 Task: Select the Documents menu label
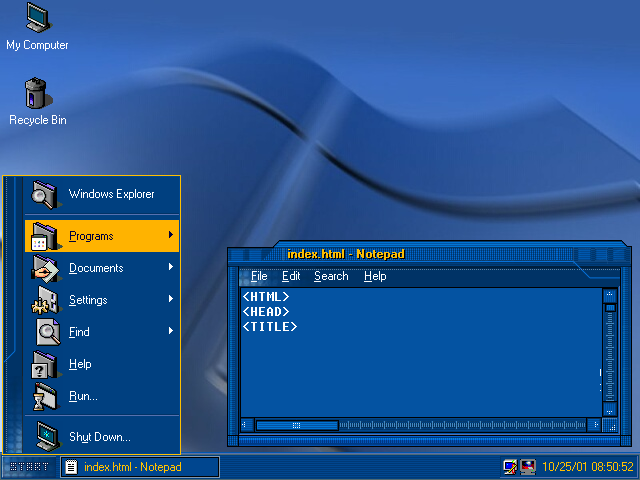(96, 268)
